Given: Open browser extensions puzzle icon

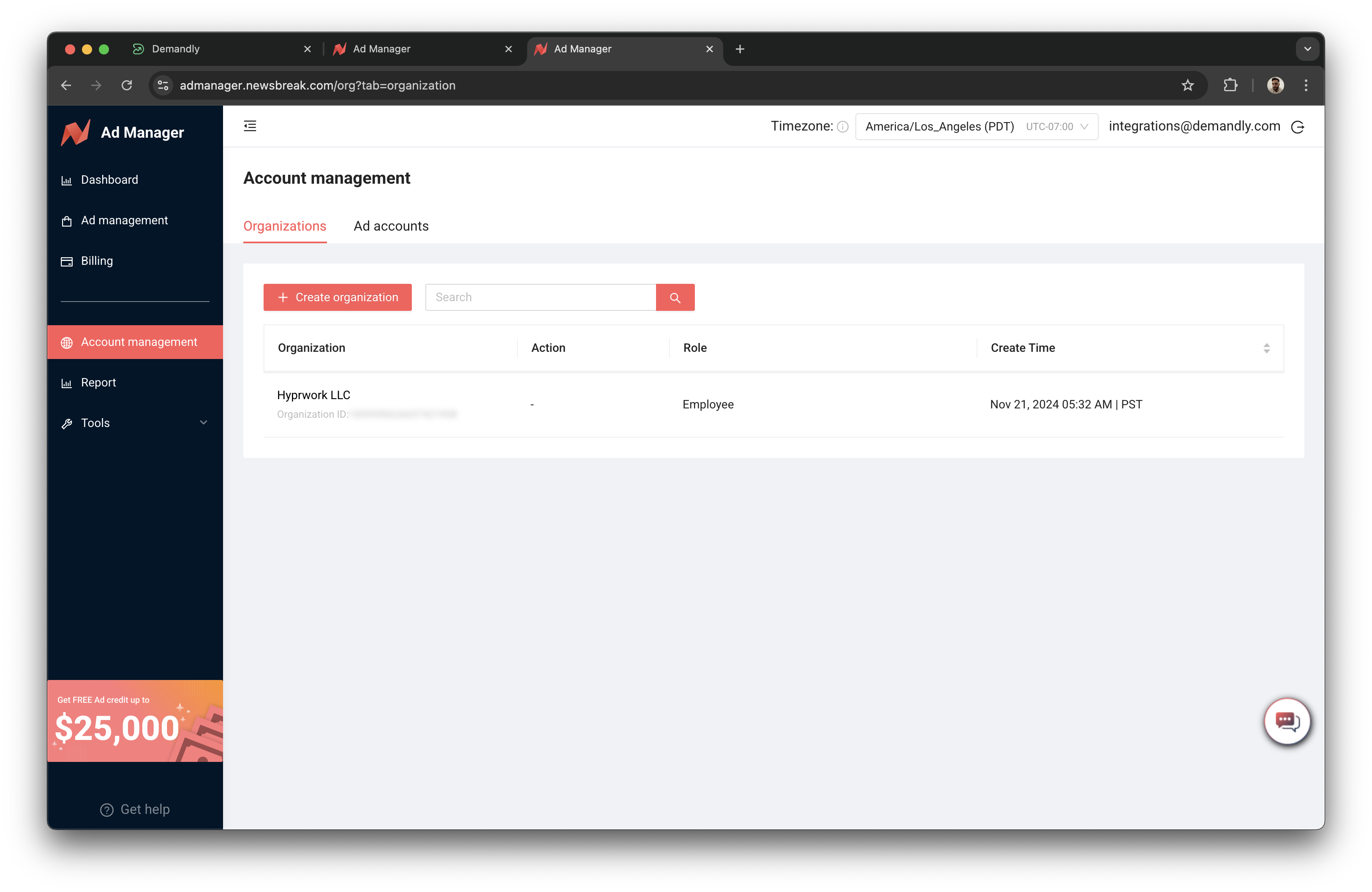Looking at the screenshot, I should [1230, 85].
